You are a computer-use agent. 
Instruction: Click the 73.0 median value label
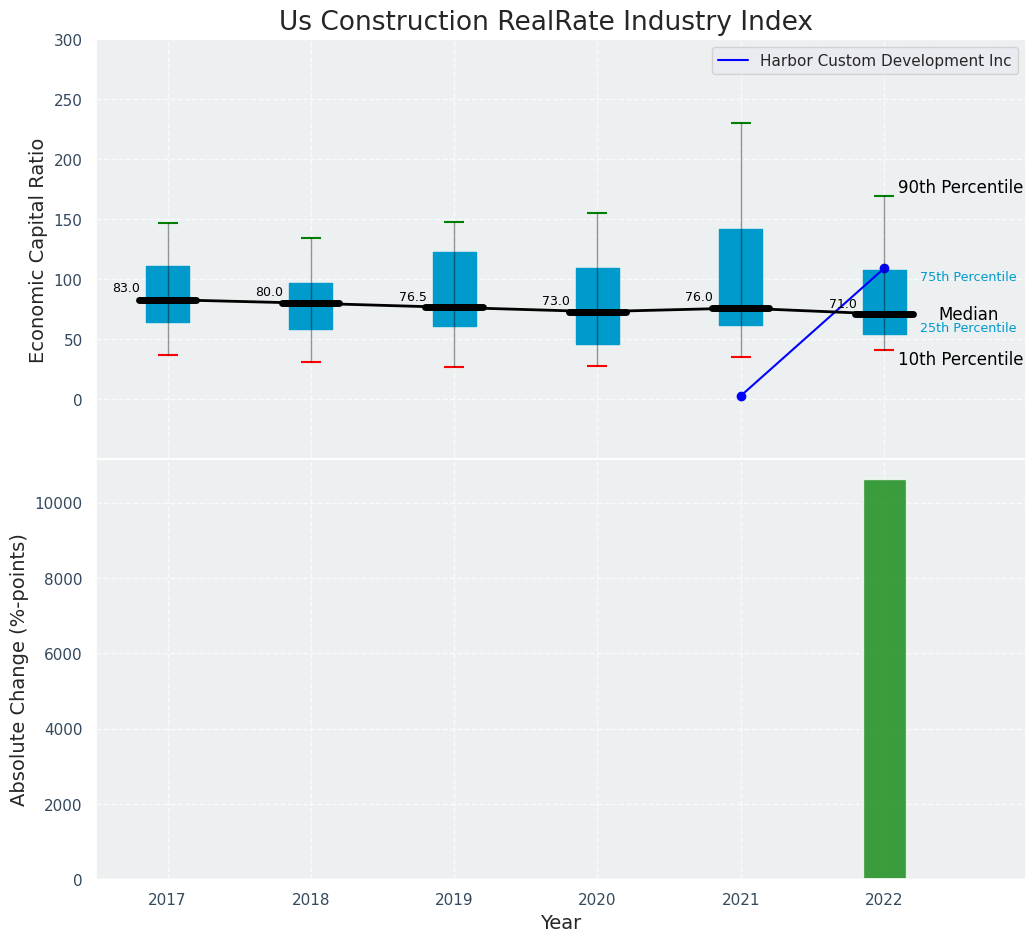point(555,301)
